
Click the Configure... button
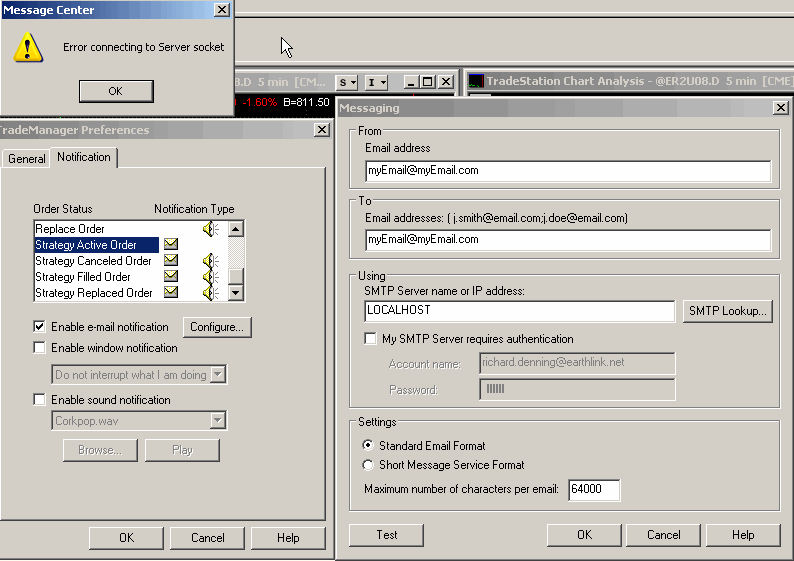(x=217, y=327)
